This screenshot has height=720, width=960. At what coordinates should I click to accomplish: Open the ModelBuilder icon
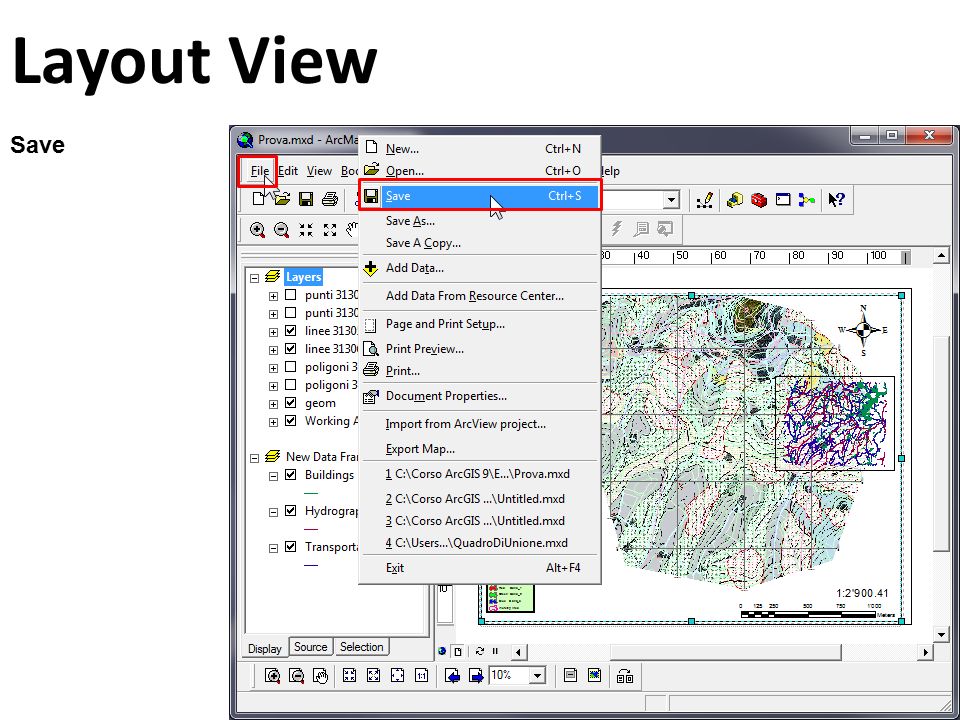807,200
